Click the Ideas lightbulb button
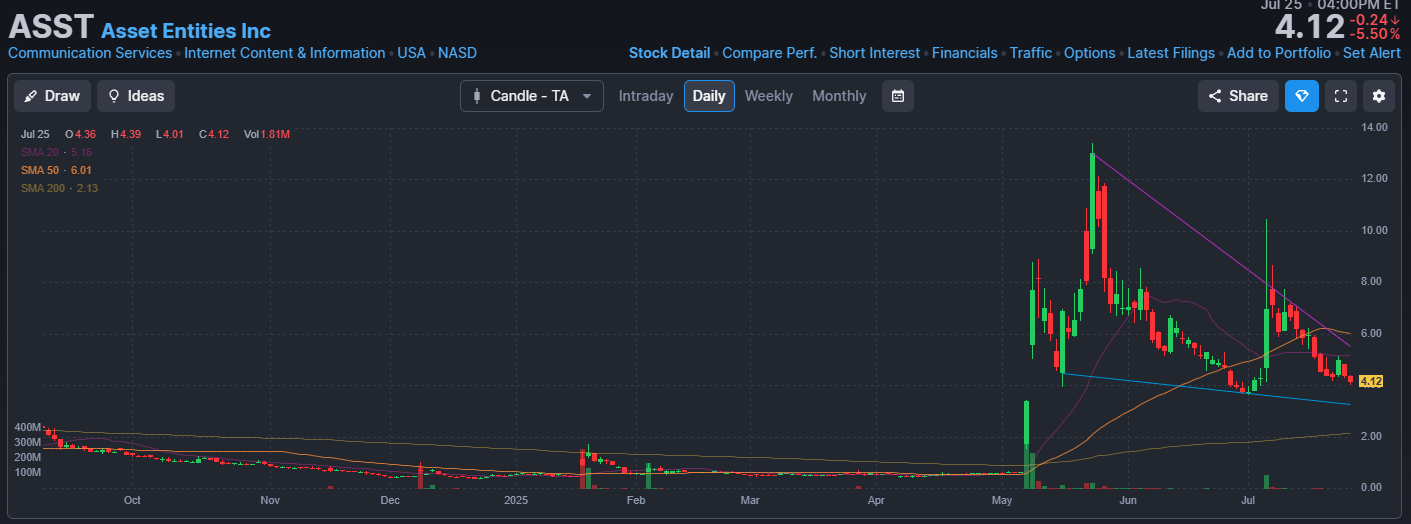Viewport: 1411px width, 524px height. point(136,96)
